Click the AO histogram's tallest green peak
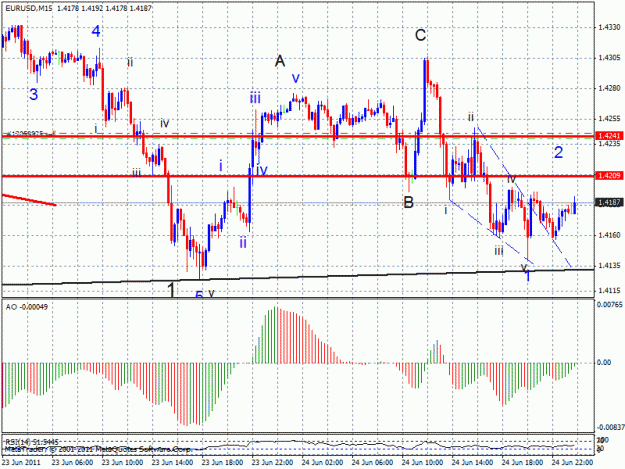The image size is (625, 469). tap(275, 335)
